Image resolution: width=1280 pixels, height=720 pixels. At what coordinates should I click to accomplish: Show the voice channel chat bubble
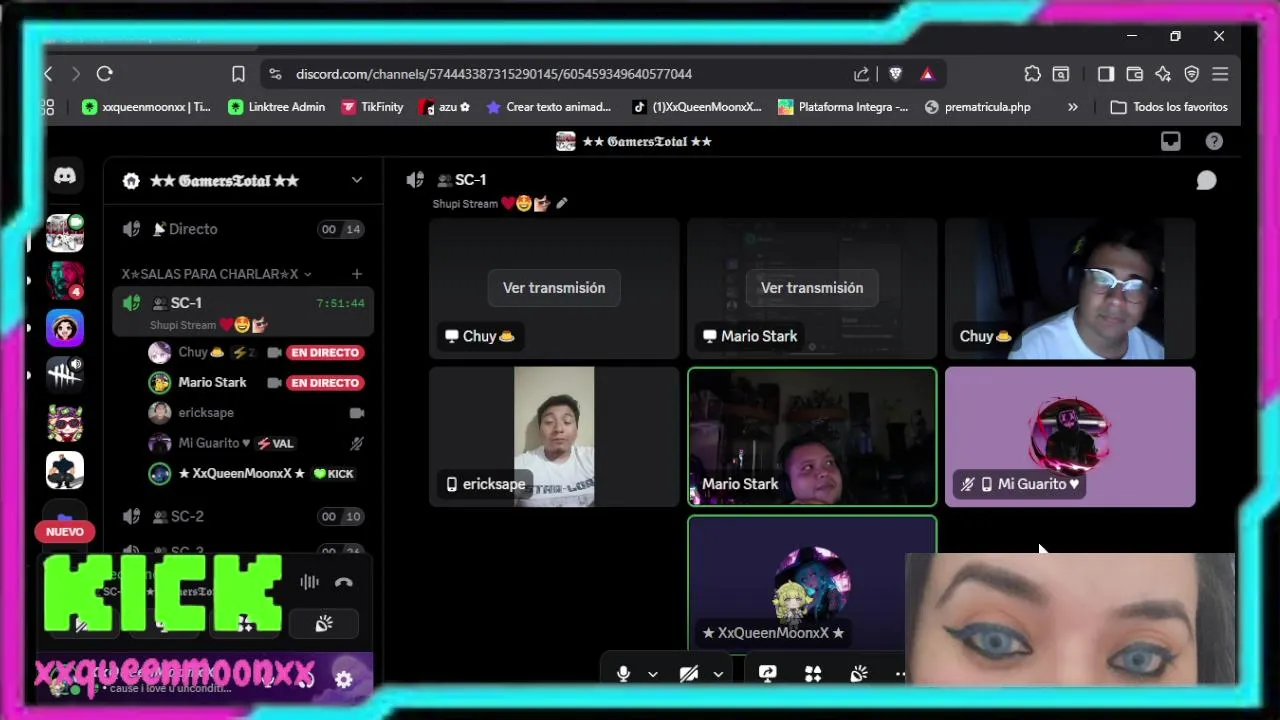[x=1207, y=180]
